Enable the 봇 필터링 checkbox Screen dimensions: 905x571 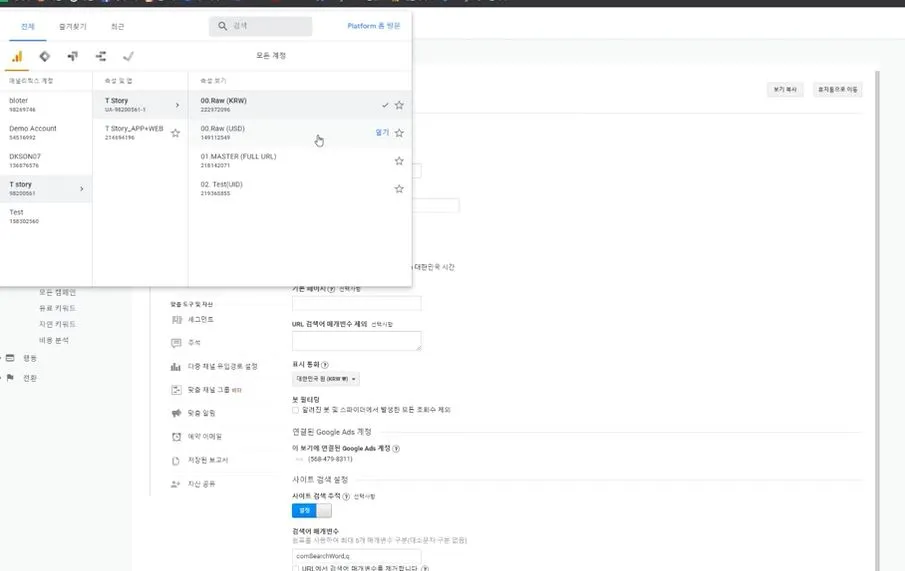coord(296,410)
